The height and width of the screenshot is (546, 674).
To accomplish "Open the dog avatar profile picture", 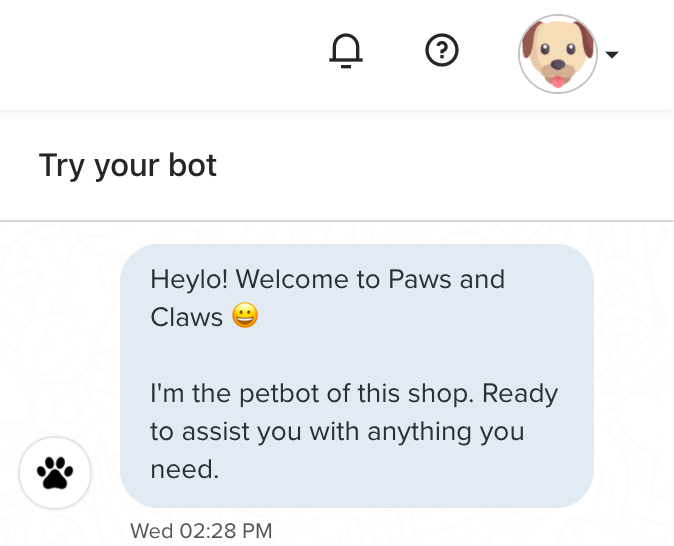I will (558, 54).
